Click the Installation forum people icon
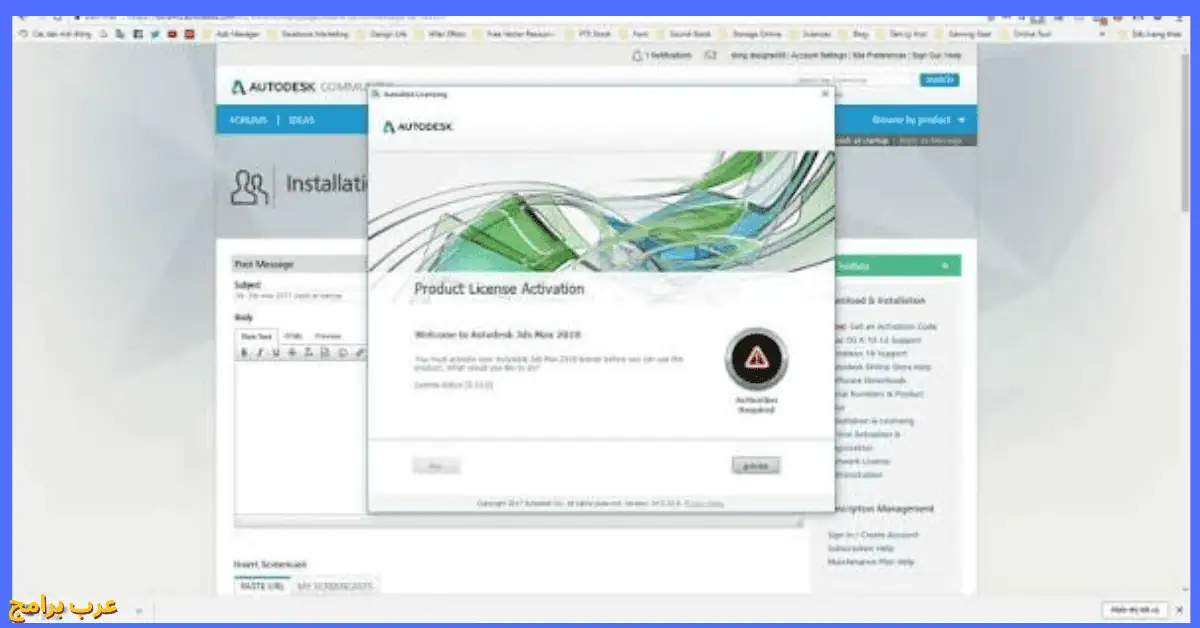The width and height of the screenshot is (1200, 628). [250, 186]
